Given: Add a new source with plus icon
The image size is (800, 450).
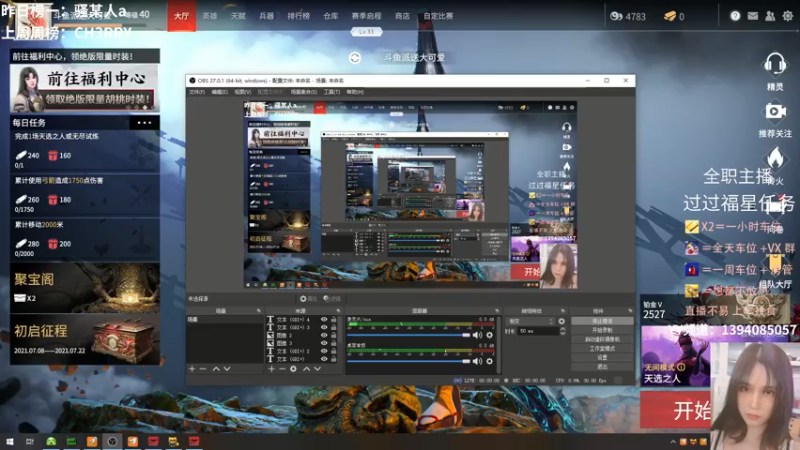Looking at the screenshot, I should click(x=271, y=368).
